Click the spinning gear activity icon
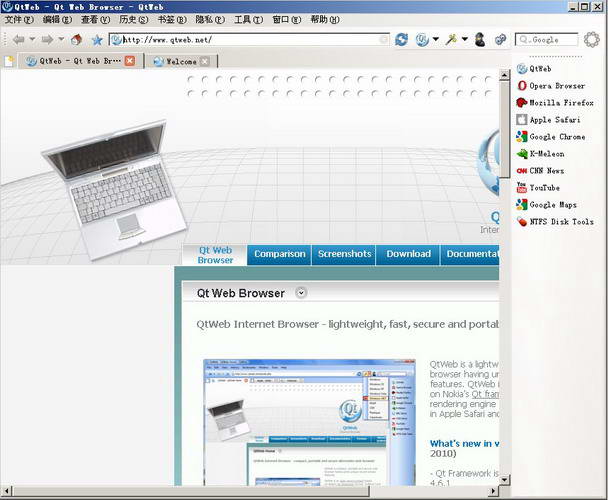The image size is (608, 500). pyautogui.click(x=592, y=40)
